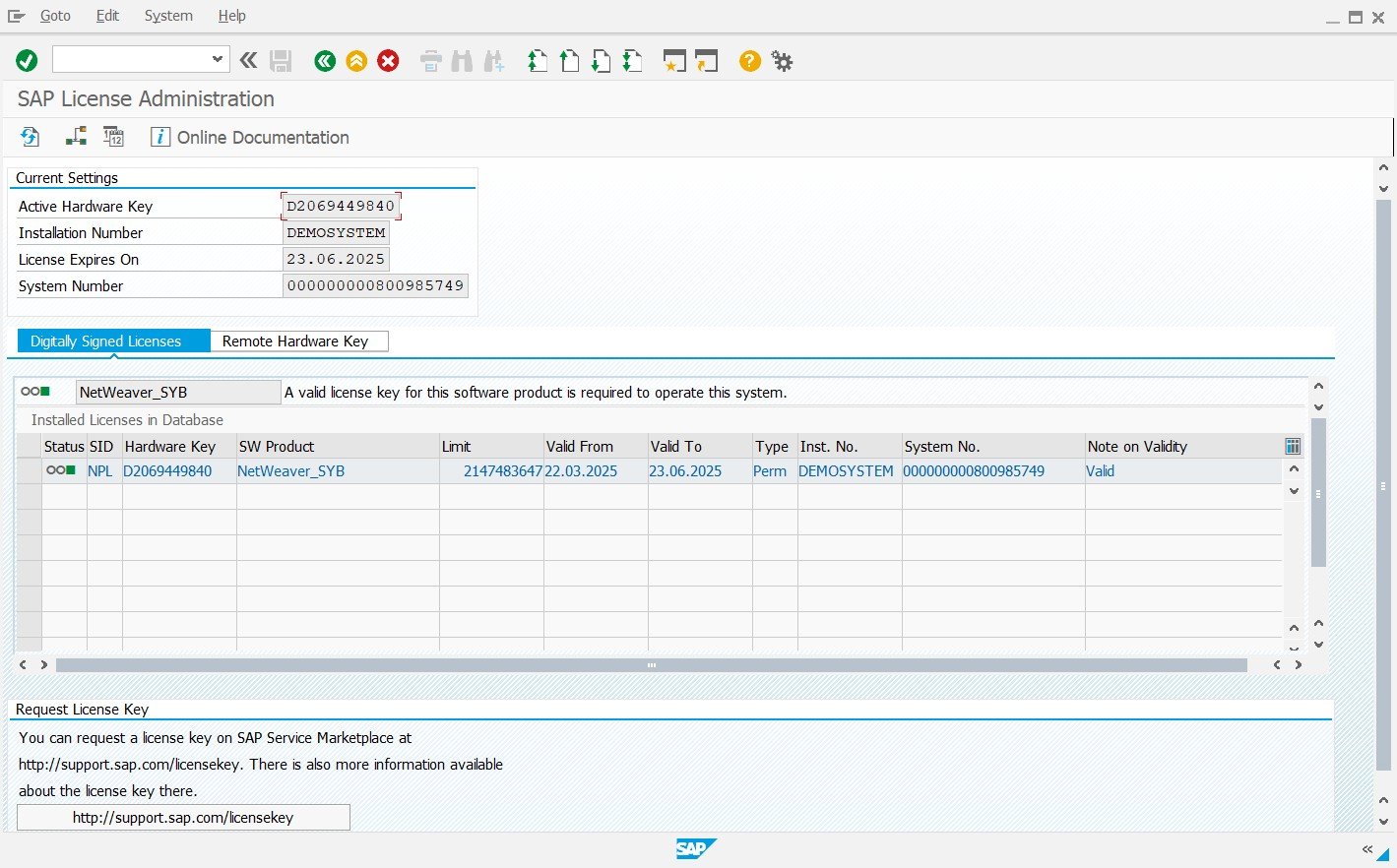Select the NPL license row selector
Image resolution: width=1397 pixels, height=868 pixels.
pos(29,471)
